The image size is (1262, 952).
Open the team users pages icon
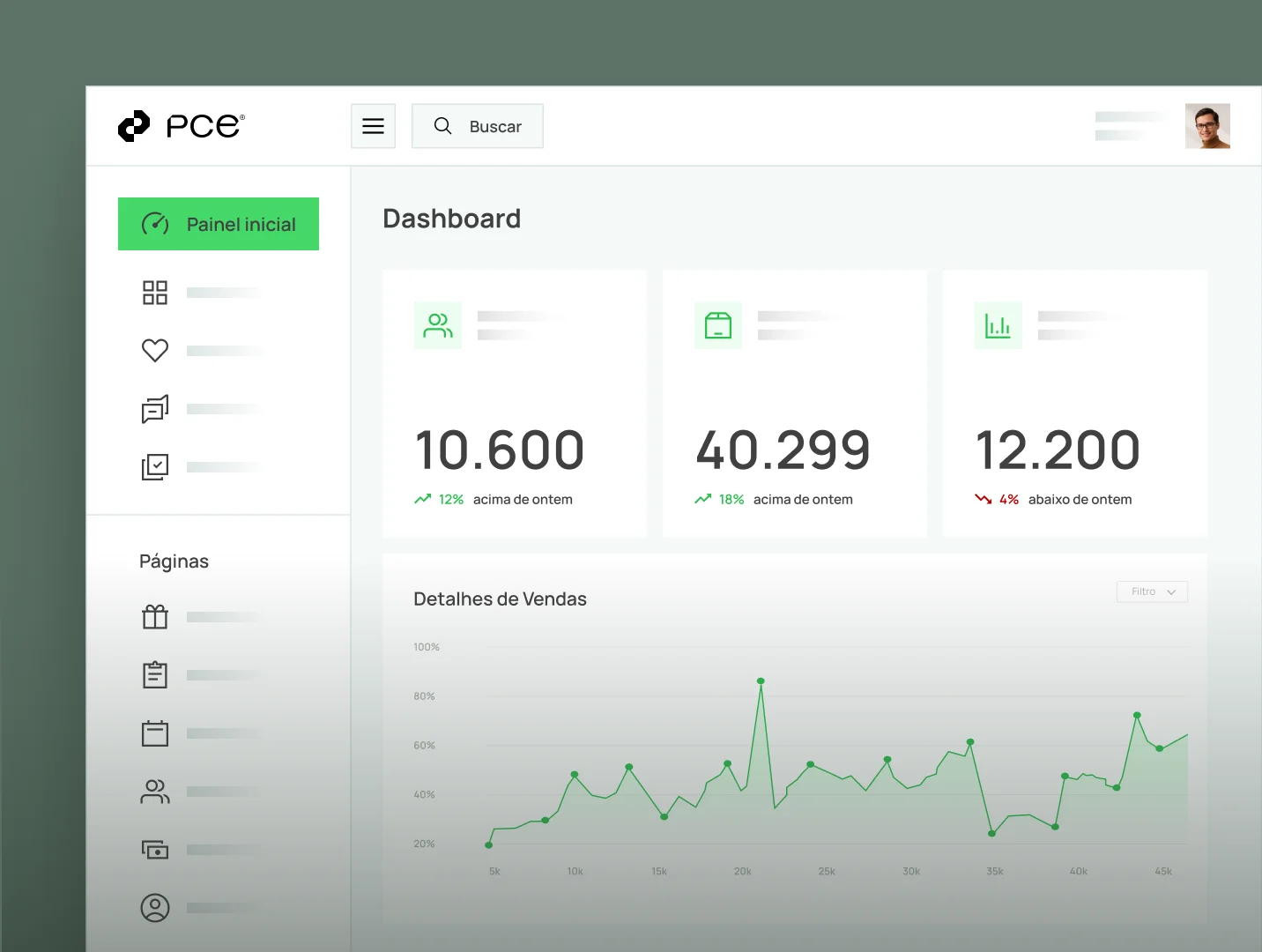pyautogui.click(x=155, y=792)
